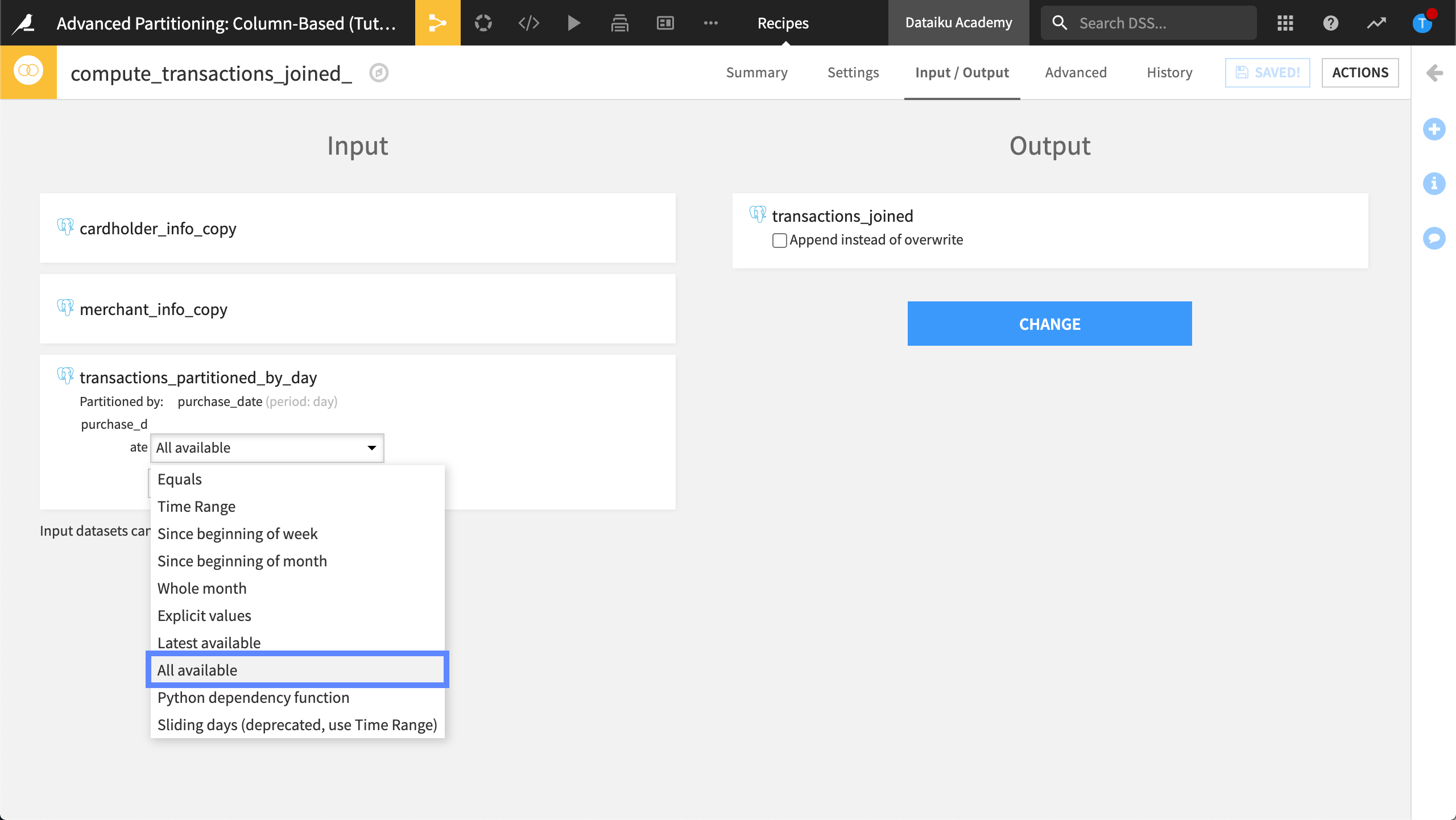Switch to the Settings tab
The width and height of the screenshot is (1456, 820).
coord(853,73)
